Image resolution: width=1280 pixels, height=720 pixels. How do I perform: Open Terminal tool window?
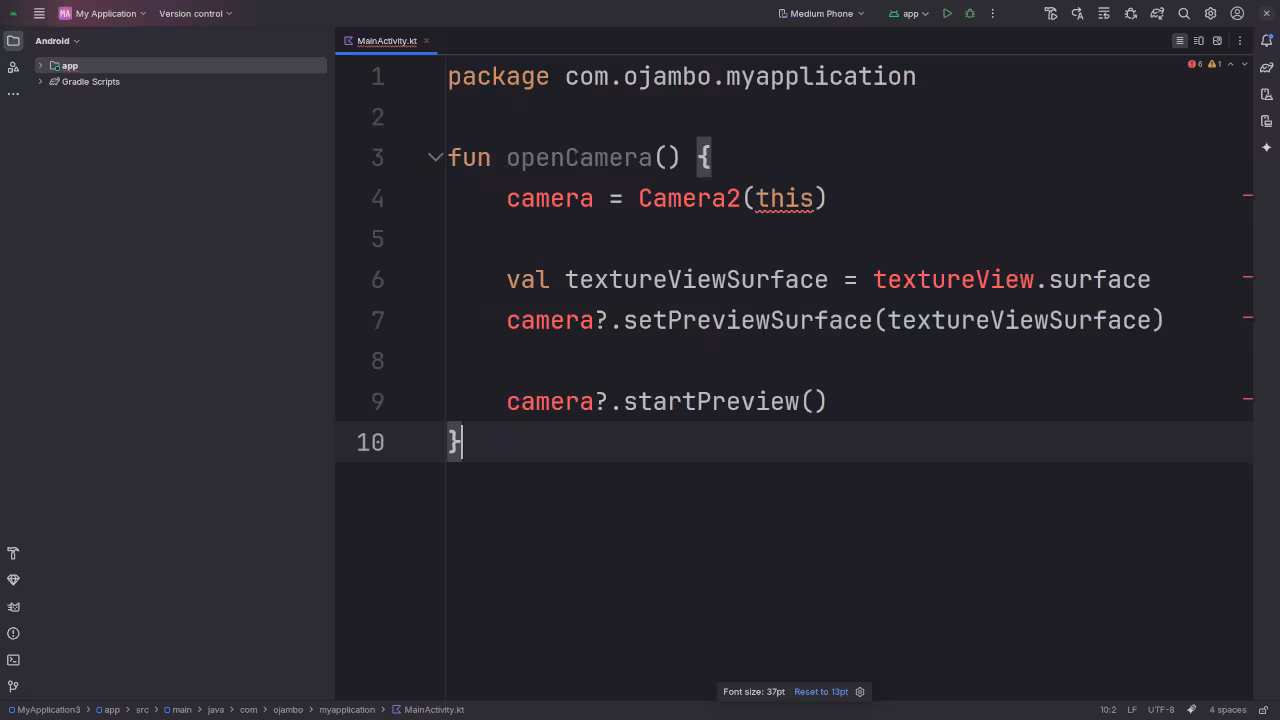coord(13,660)
